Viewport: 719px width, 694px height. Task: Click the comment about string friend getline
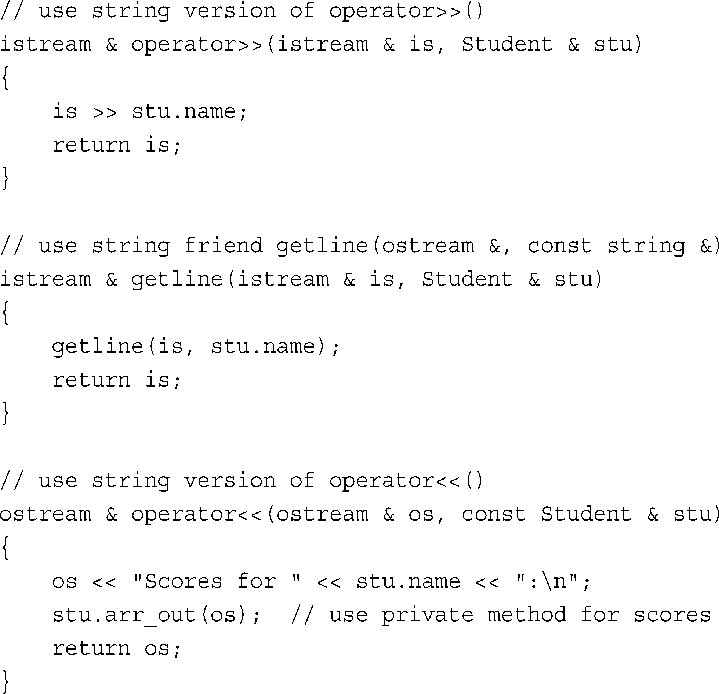[360, 246]
